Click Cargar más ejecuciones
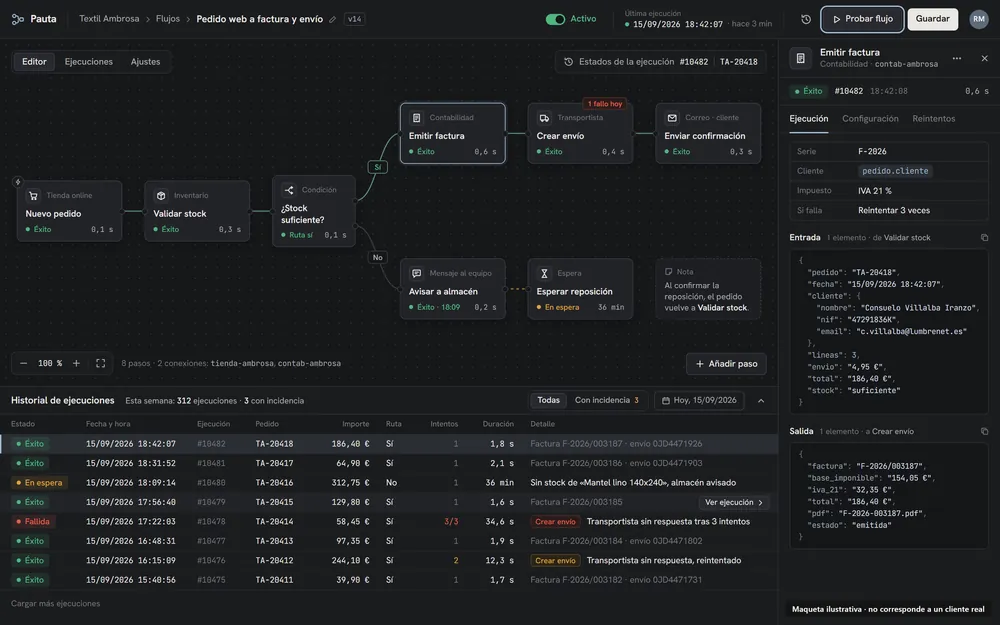Image resolution: width=1000 pixels, height=625 pixels. click(x=55, y=603)
